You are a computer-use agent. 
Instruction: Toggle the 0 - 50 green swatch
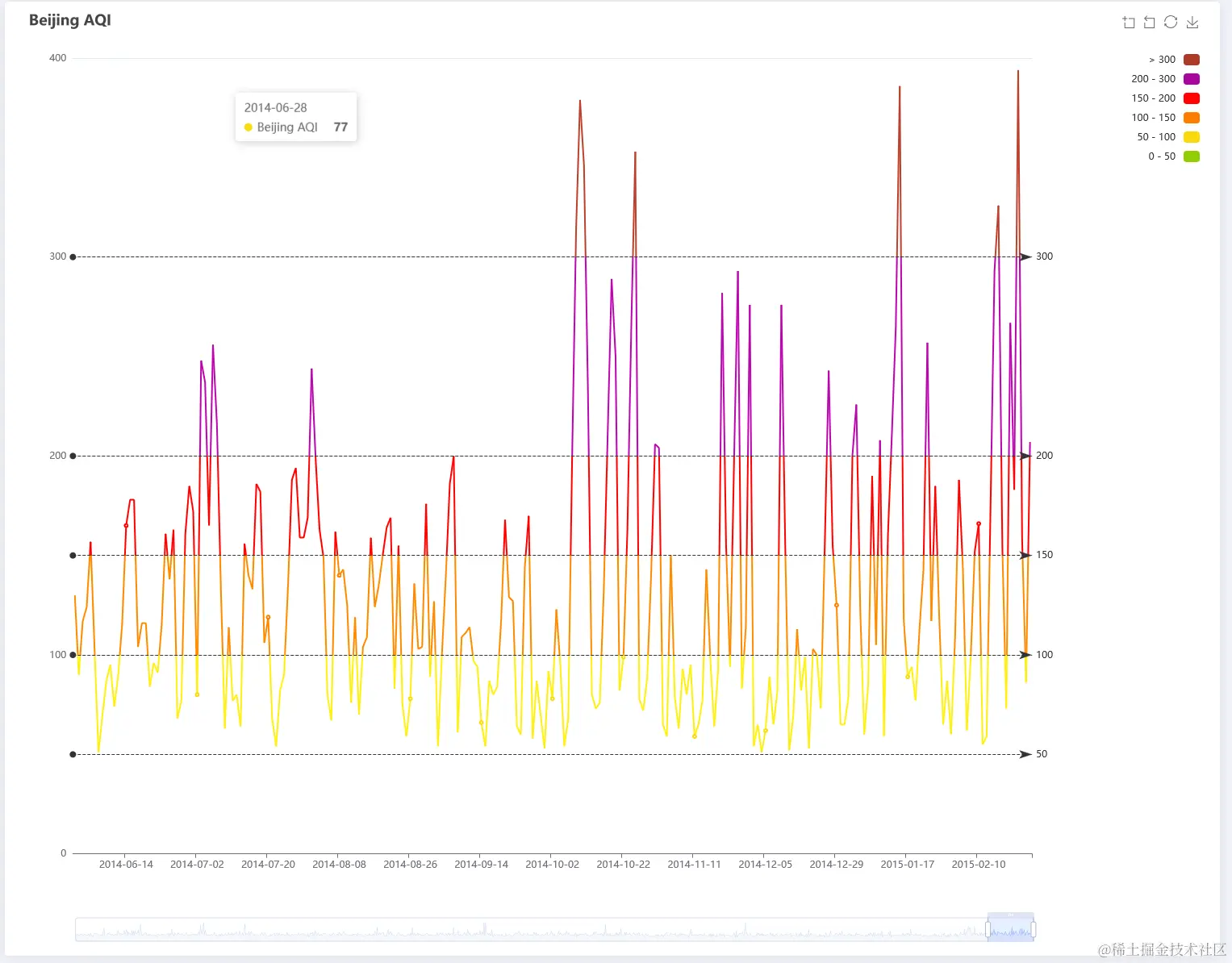[x=1191, y=156]
